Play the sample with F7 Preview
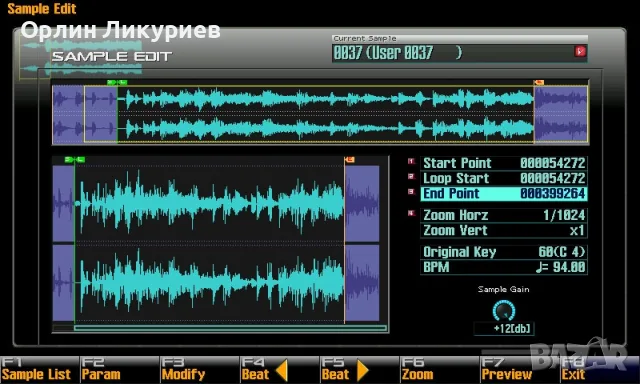 (519, 369)
